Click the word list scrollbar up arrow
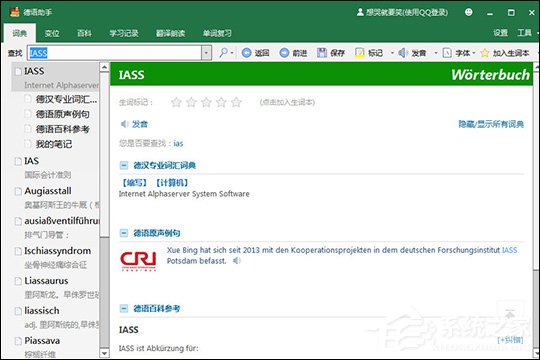540x360 pixels. point(104,67)
